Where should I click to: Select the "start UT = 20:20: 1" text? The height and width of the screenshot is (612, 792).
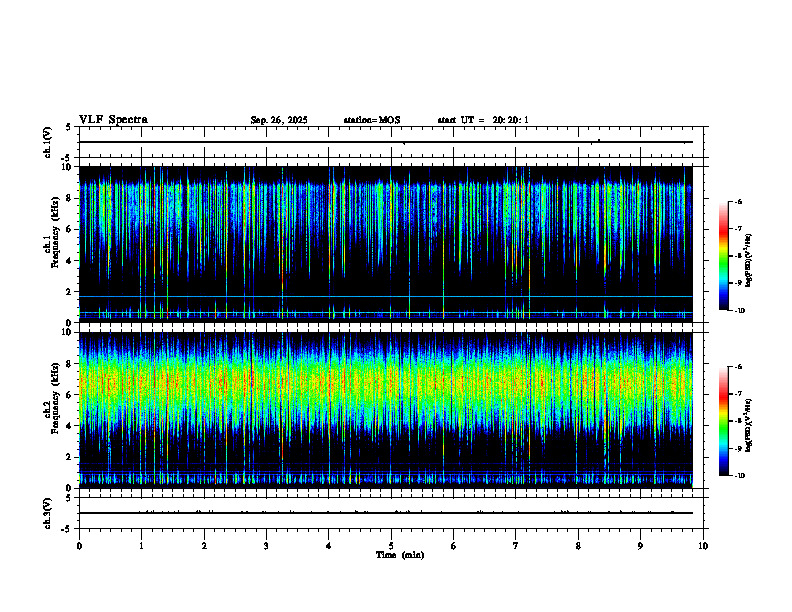[x=483, y=120]
